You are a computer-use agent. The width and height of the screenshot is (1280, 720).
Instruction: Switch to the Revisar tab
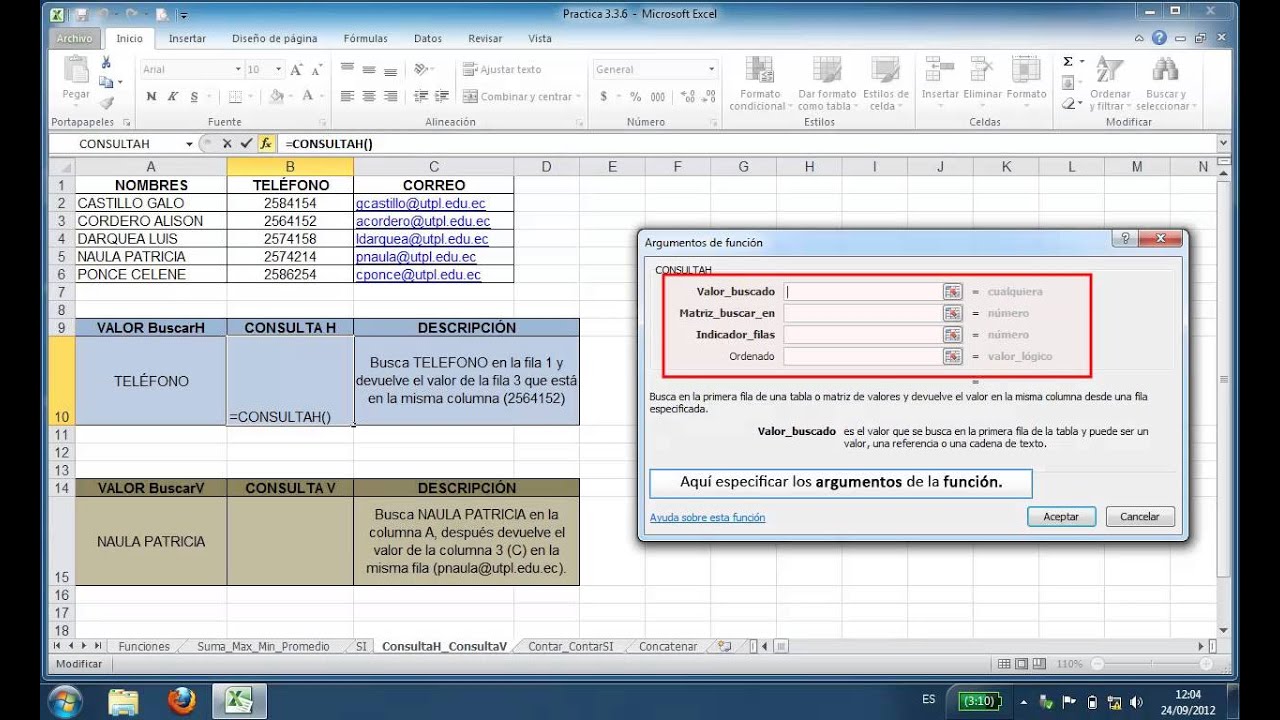(x=485, y=39)
